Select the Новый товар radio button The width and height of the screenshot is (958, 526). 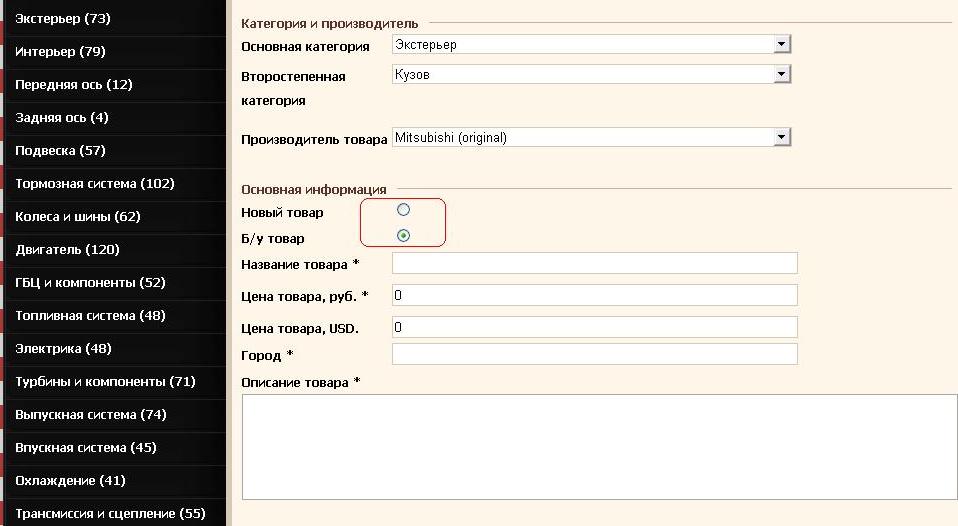pos(404,210)
